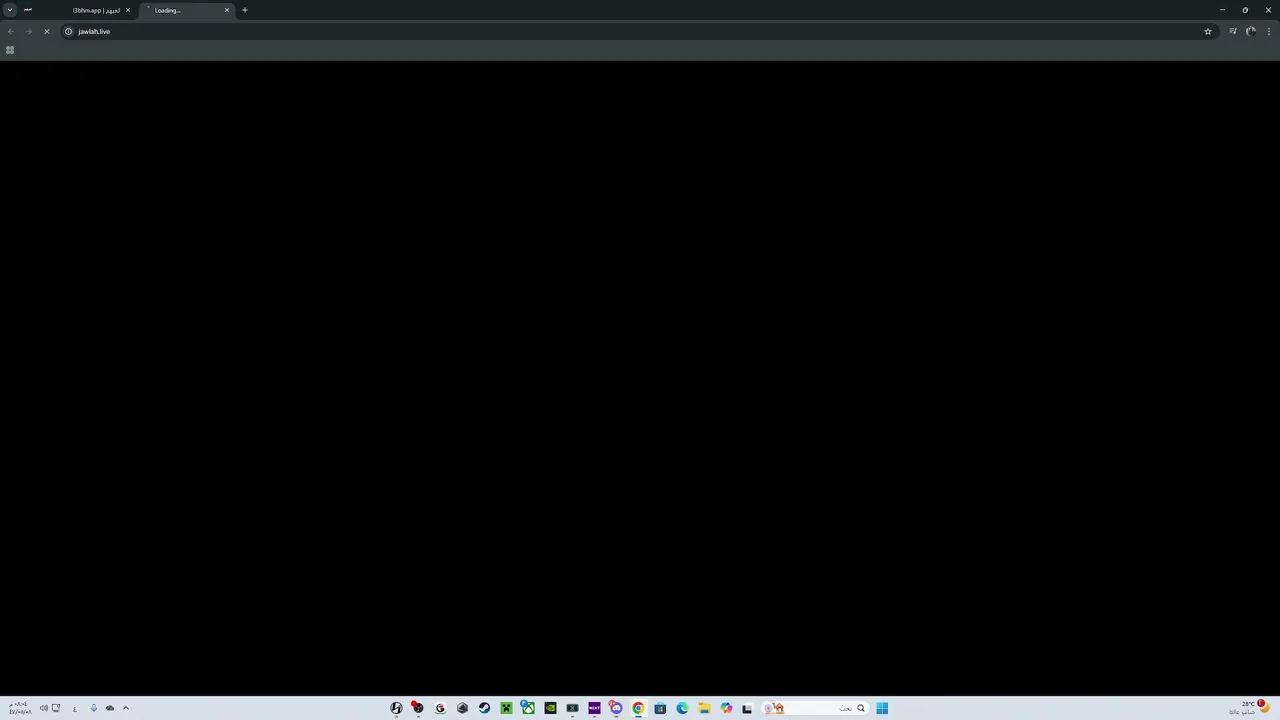This screenshot has width=1280, height=720.
Task: Stop loading the page
Action: coord(46,31)
